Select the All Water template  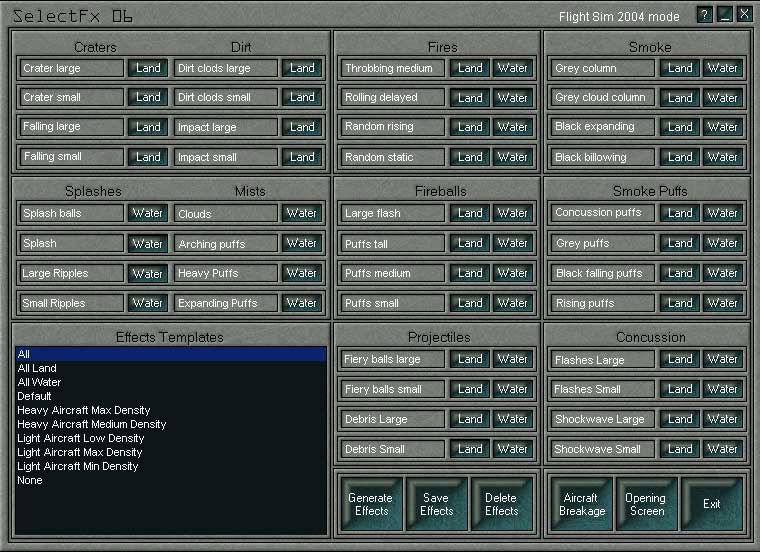tap(171, 382)
